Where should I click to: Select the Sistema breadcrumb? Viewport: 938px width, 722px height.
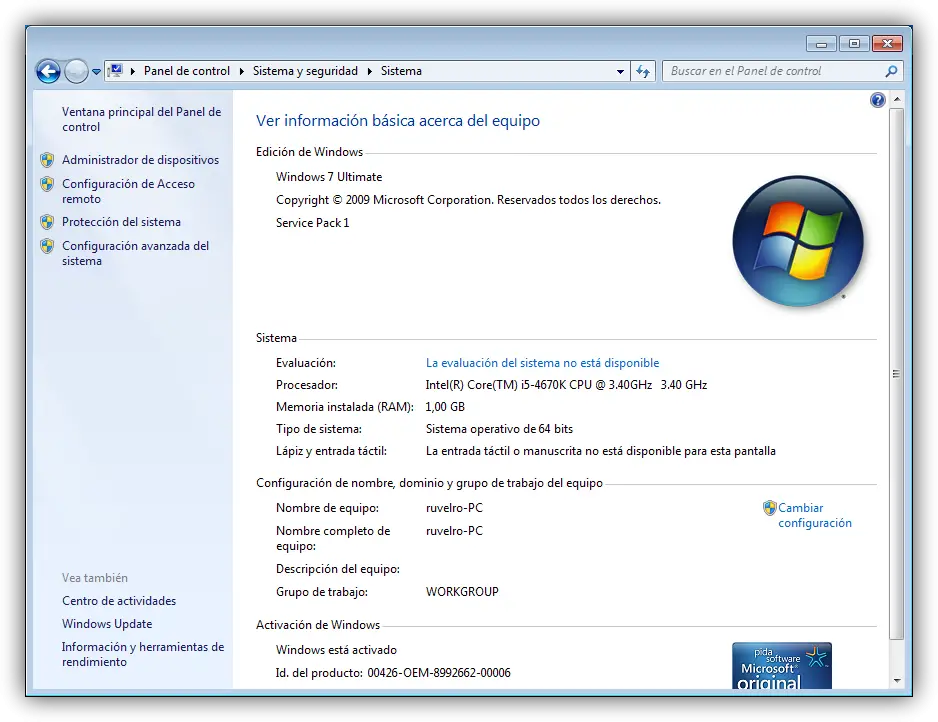(401, 71)
